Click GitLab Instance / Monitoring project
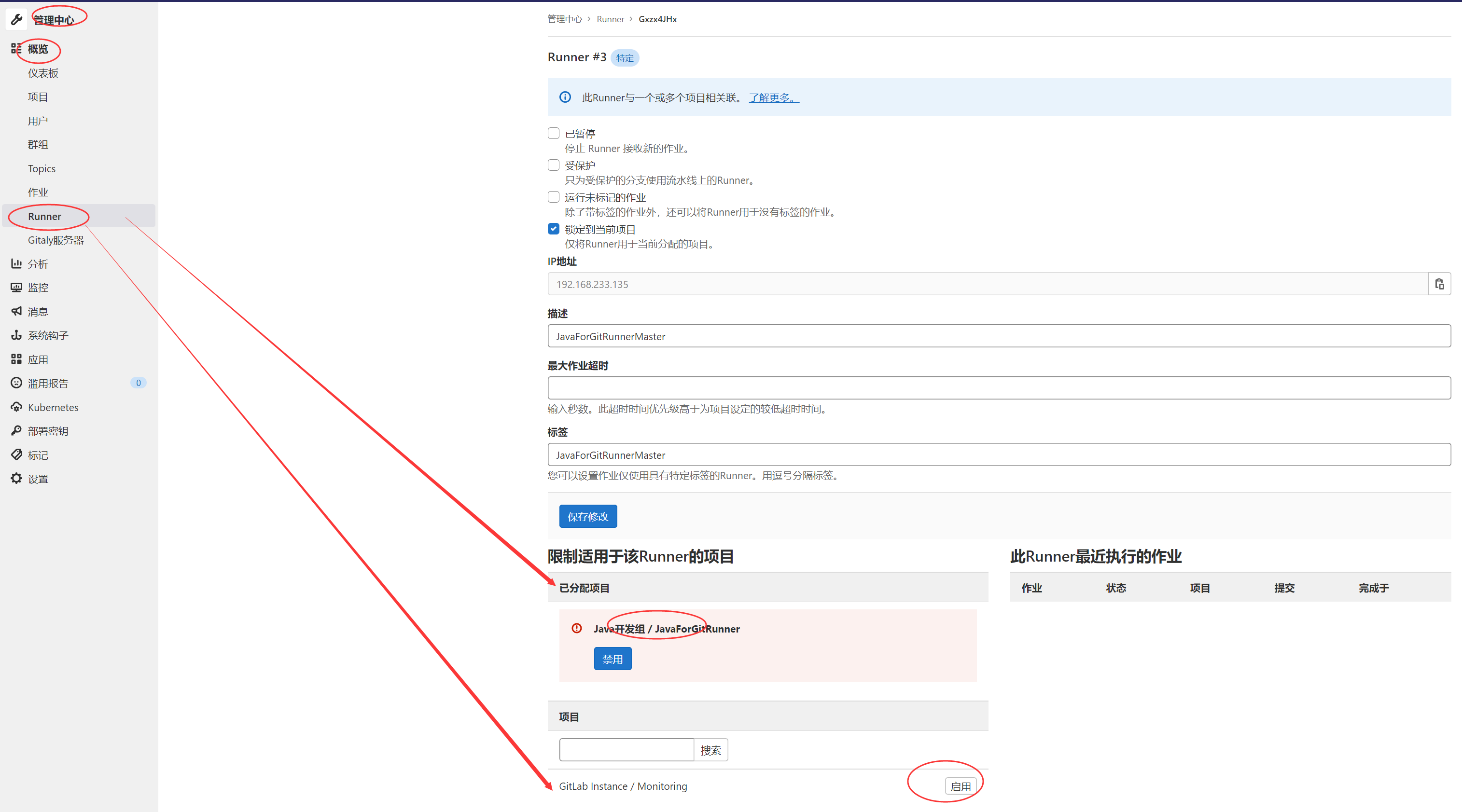The width and height of the screenshot is (1462, 812). 623,786
